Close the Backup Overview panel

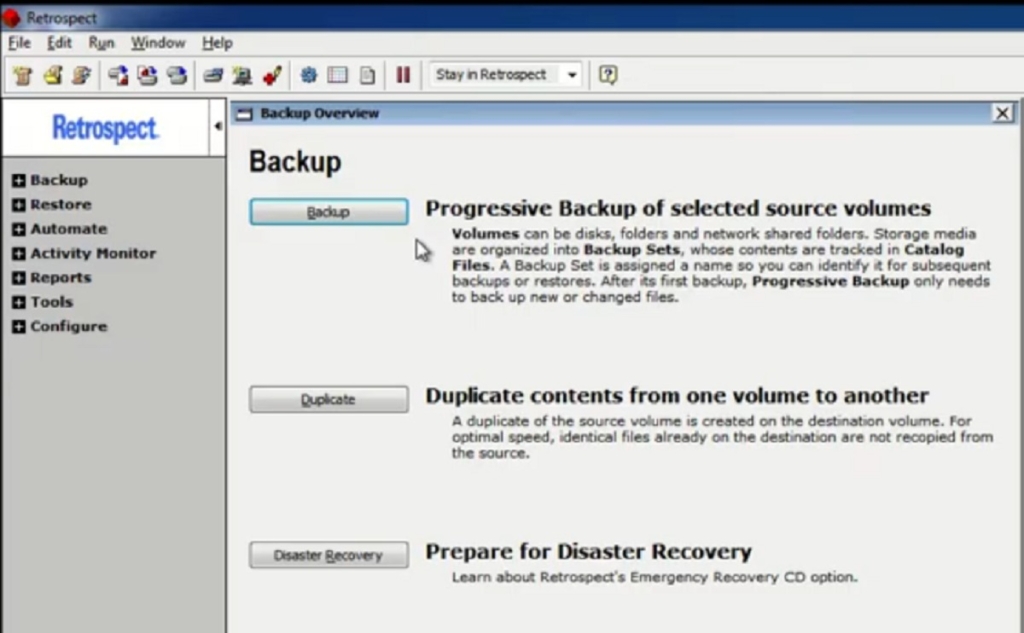click(x=1003, y=114)
